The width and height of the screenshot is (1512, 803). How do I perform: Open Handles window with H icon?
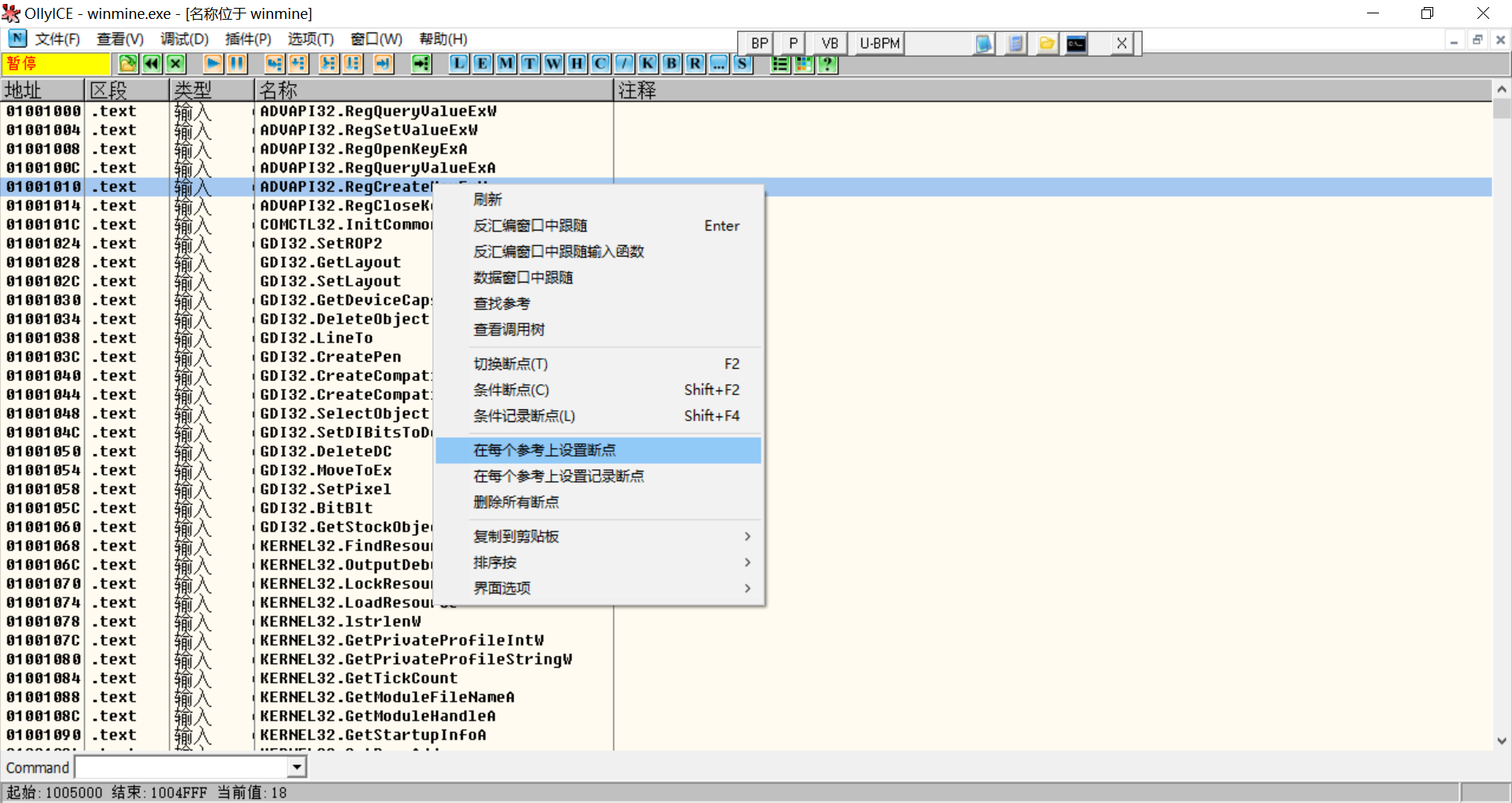pos(577,64)
